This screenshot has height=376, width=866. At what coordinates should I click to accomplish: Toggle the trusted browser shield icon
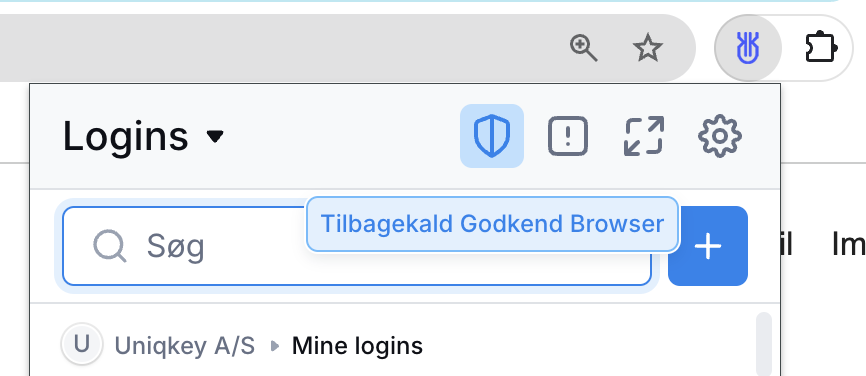click(492, 136)
